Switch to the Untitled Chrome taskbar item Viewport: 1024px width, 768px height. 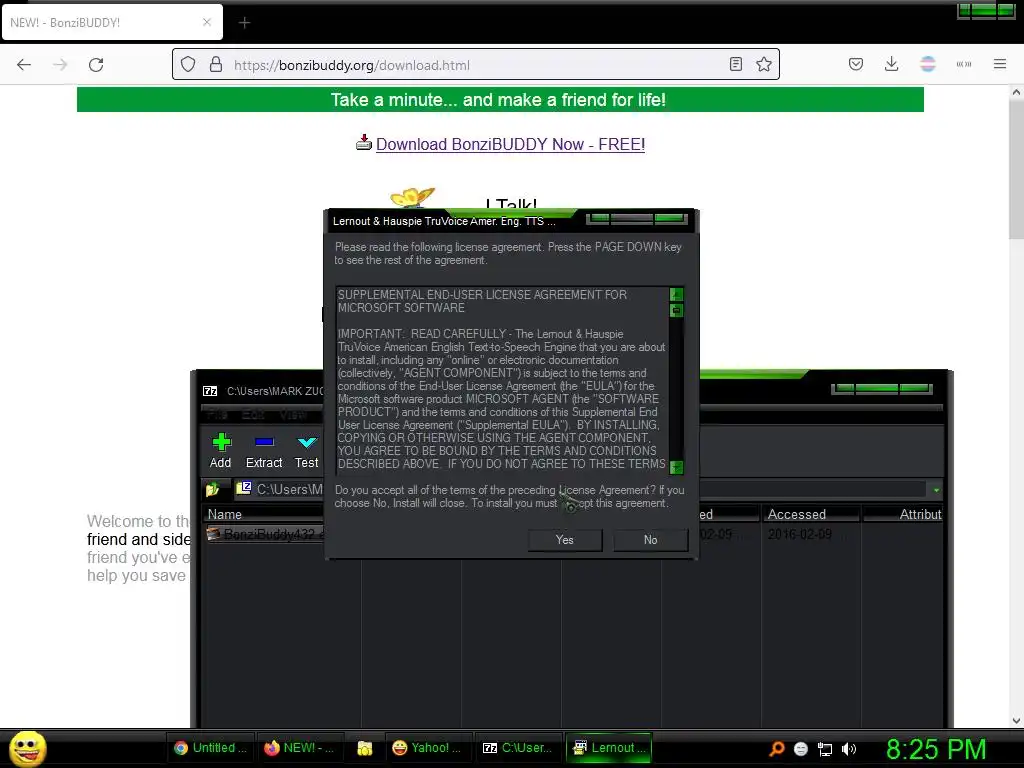coord(210,748)
